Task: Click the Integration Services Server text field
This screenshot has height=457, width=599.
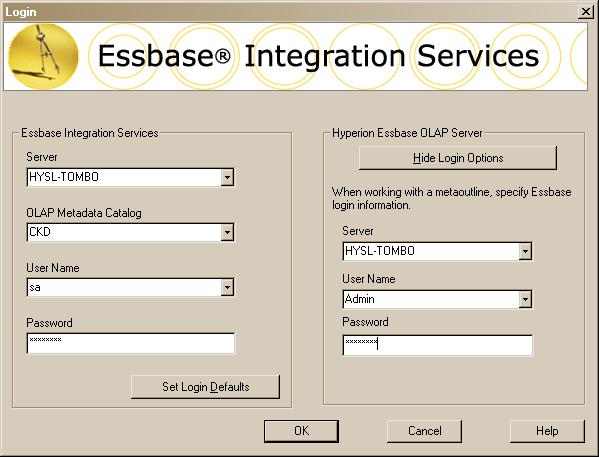Action: (x=124, y=177)
